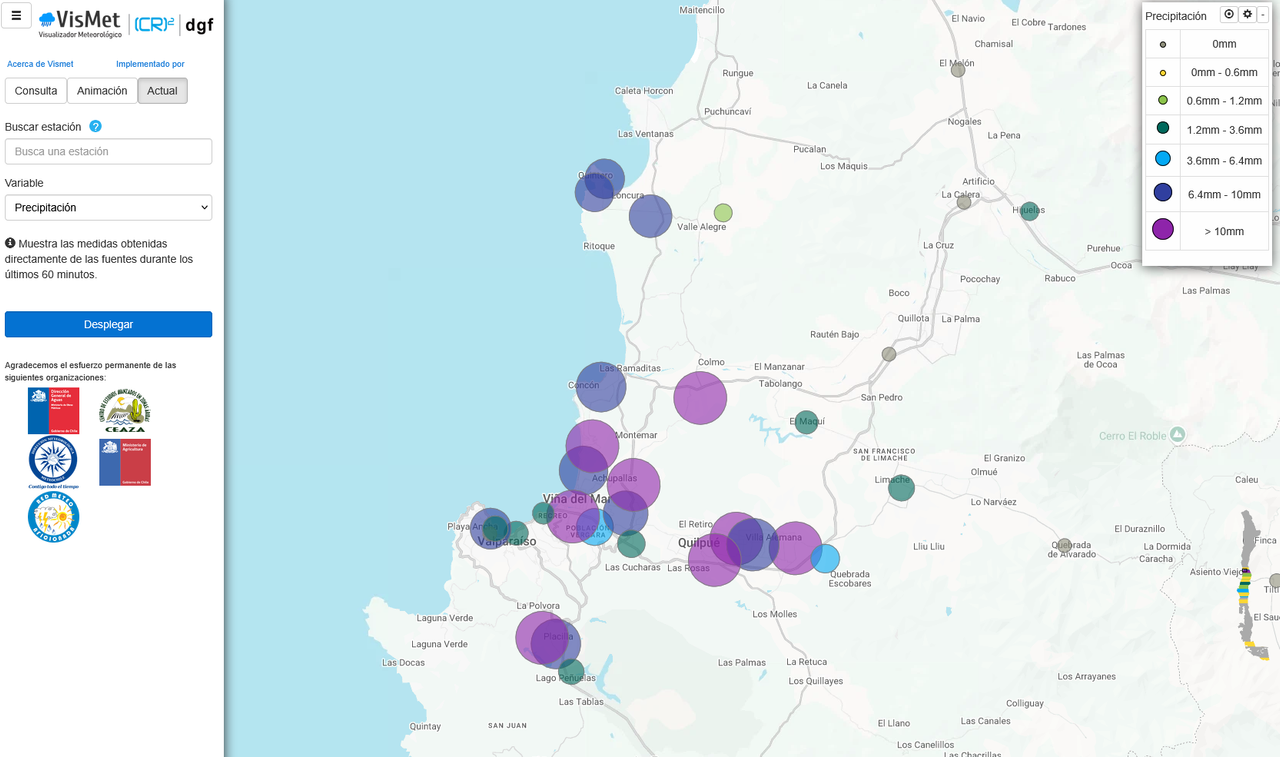The width and height of the screenshot is (1280, 757).
Task: Select the gray station near Artificio
Action: pyautogui.click(x=964, y=202)
